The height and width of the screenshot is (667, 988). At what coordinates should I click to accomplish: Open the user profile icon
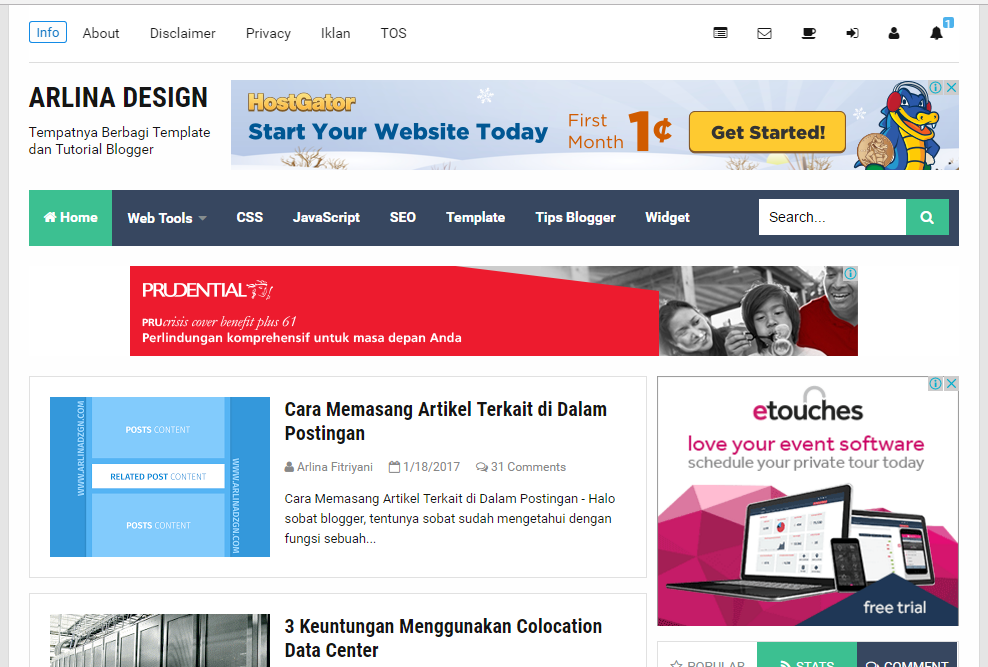tap(893, 33)
